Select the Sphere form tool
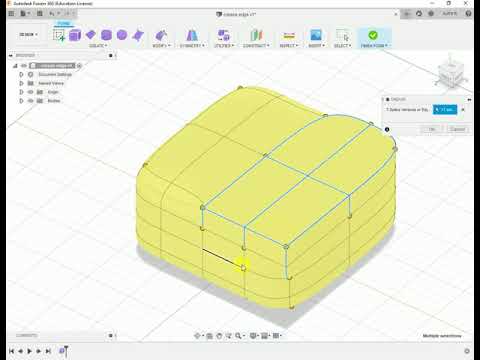Screen dimensions: 480x360 coord(122,35)
